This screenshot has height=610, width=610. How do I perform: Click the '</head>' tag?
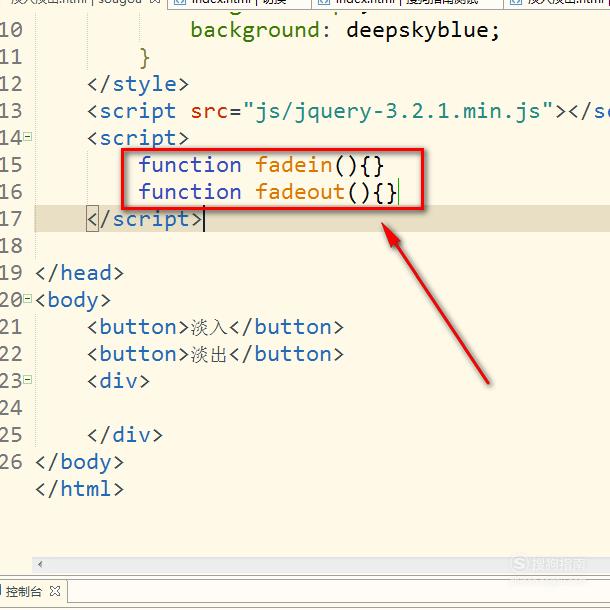point(79,273)
